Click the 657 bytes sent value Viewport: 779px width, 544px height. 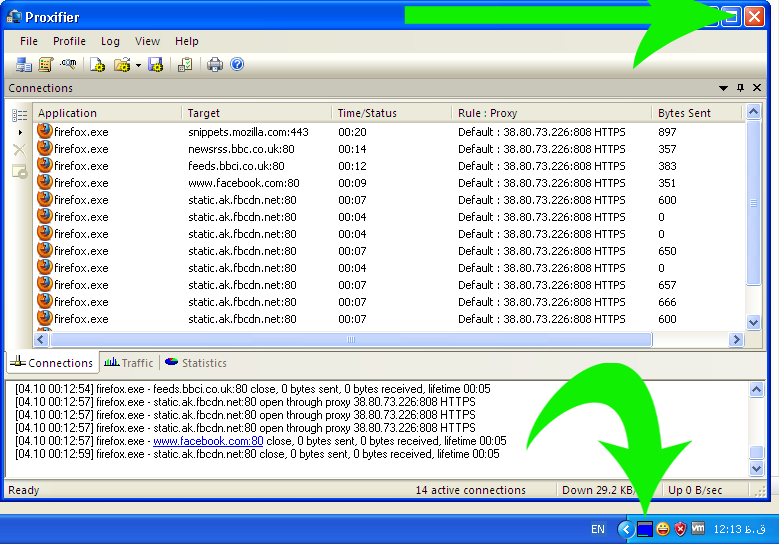(667, 285)
